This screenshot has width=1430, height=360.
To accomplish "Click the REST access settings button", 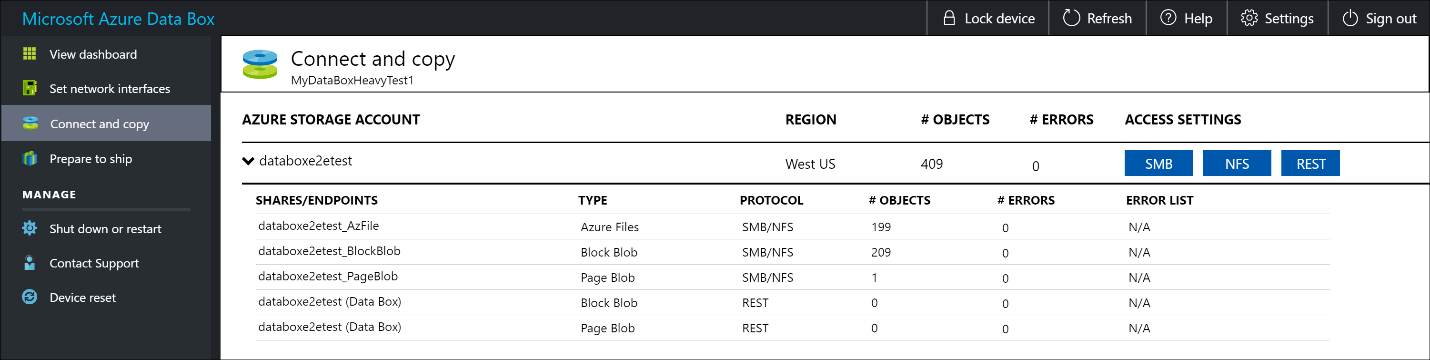I will tap(1310, 164).
